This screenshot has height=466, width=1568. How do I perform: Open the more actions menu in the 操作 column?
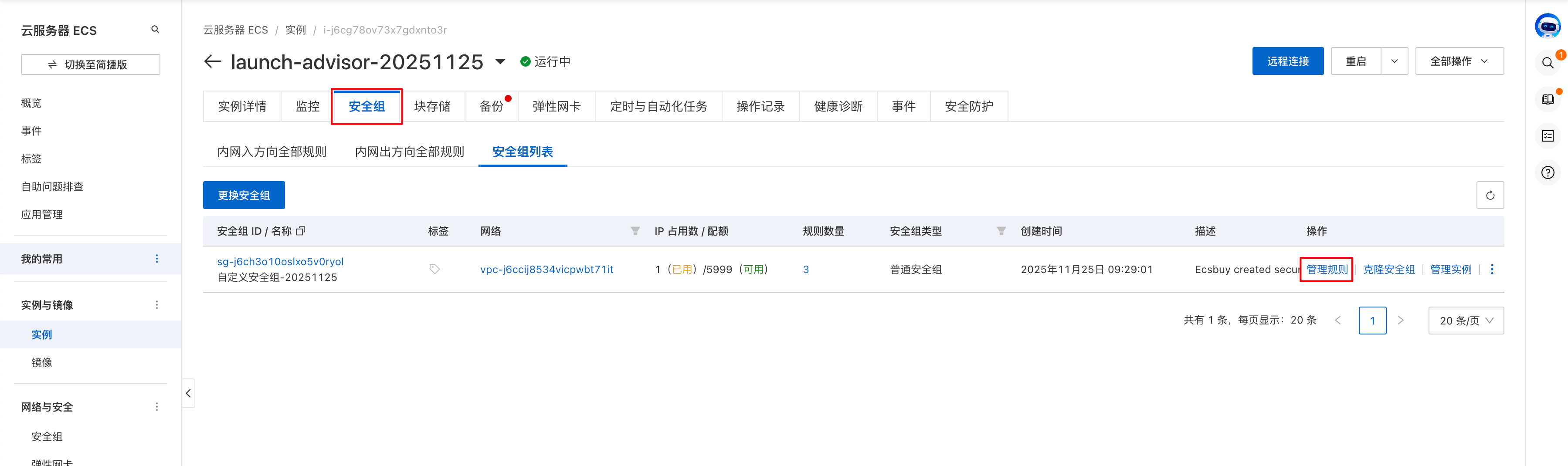pyautogui.click(x=1492, y=269)
